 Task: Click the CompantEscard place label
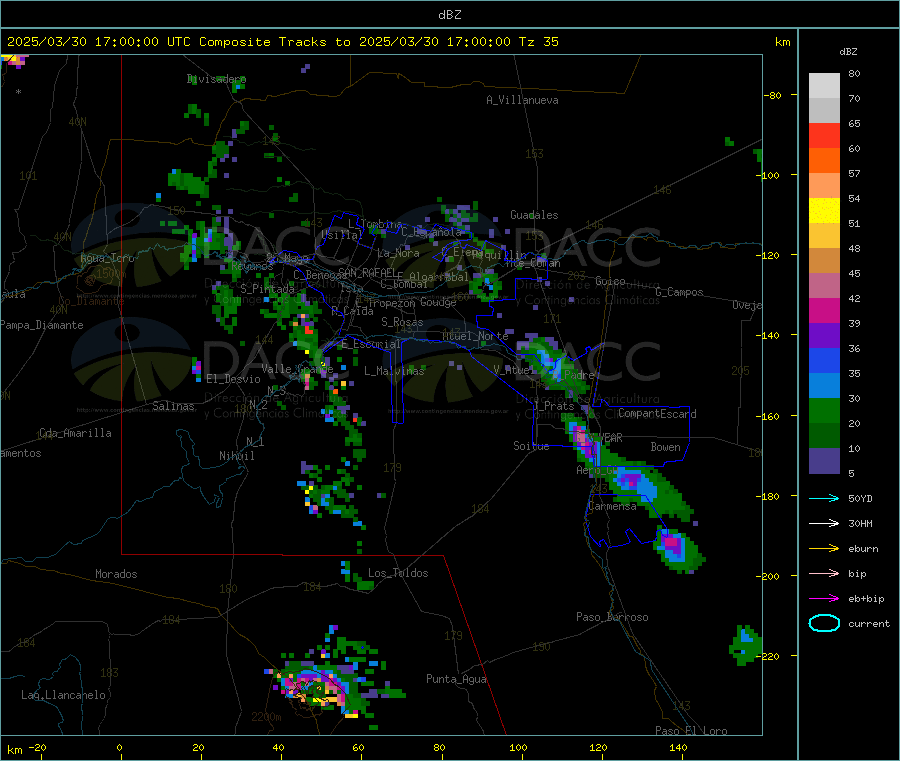click(x=657, y=414)
